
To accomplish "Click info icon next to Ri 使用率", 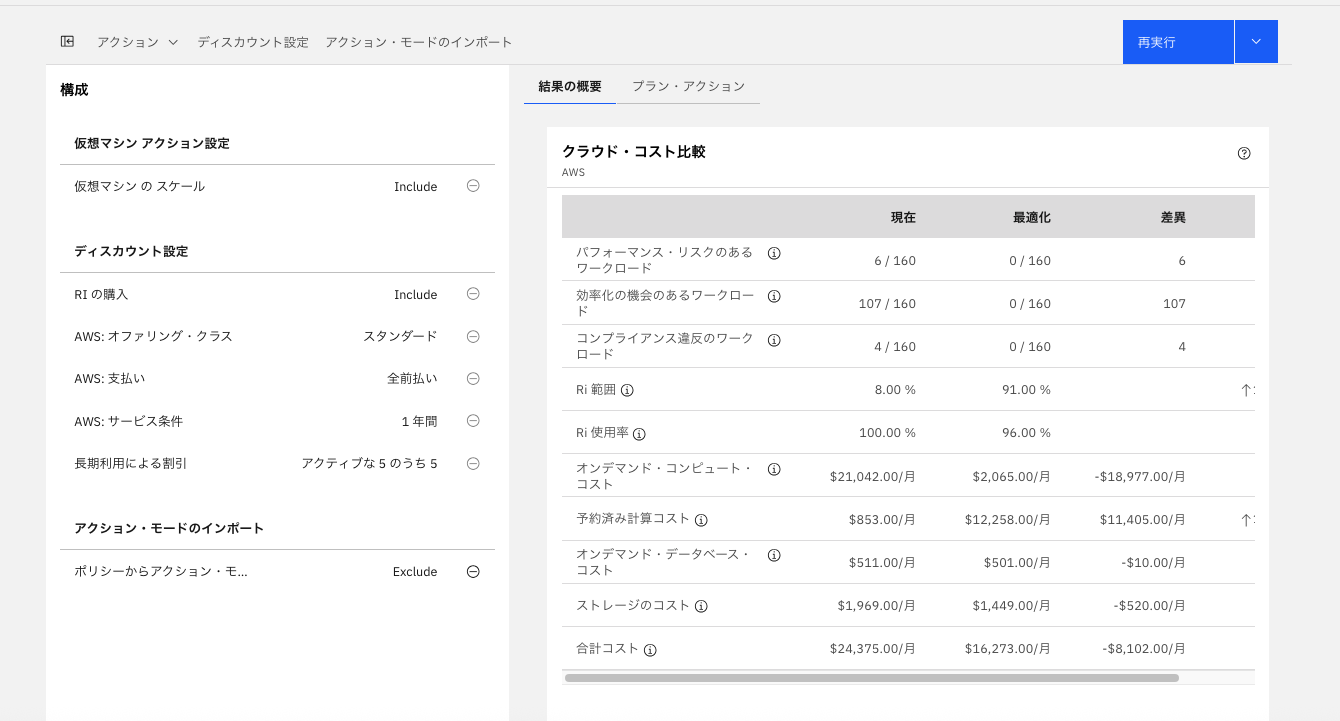I will 639,434.
